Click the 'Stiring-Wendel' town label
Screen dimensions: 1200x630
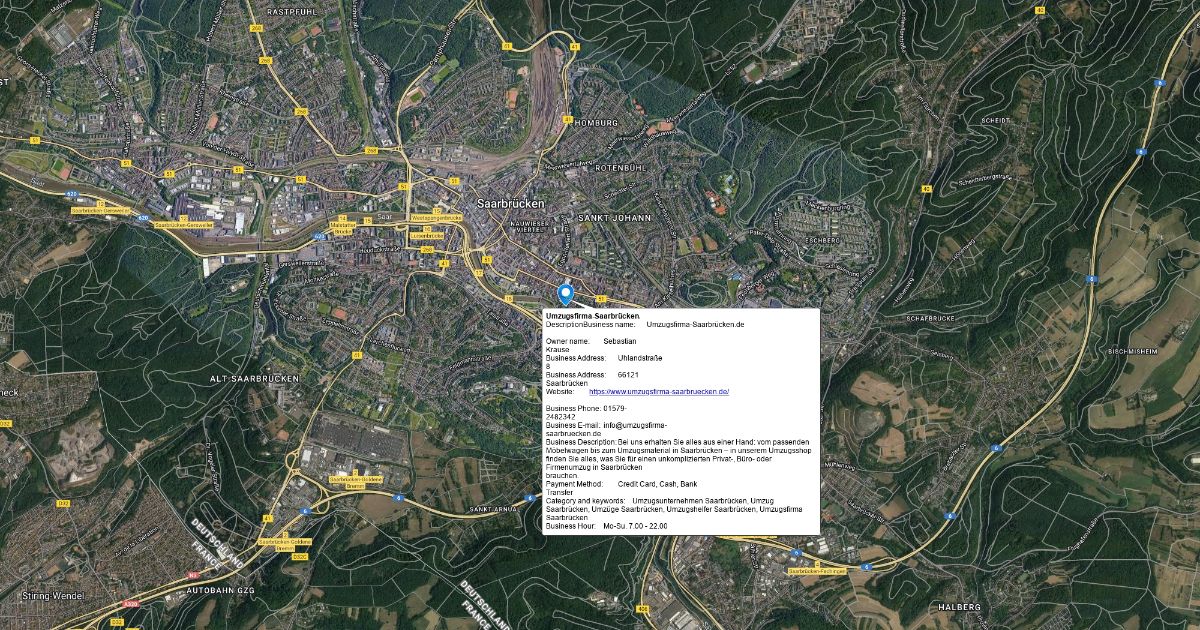pyautogui.click(x=54, y=597)
